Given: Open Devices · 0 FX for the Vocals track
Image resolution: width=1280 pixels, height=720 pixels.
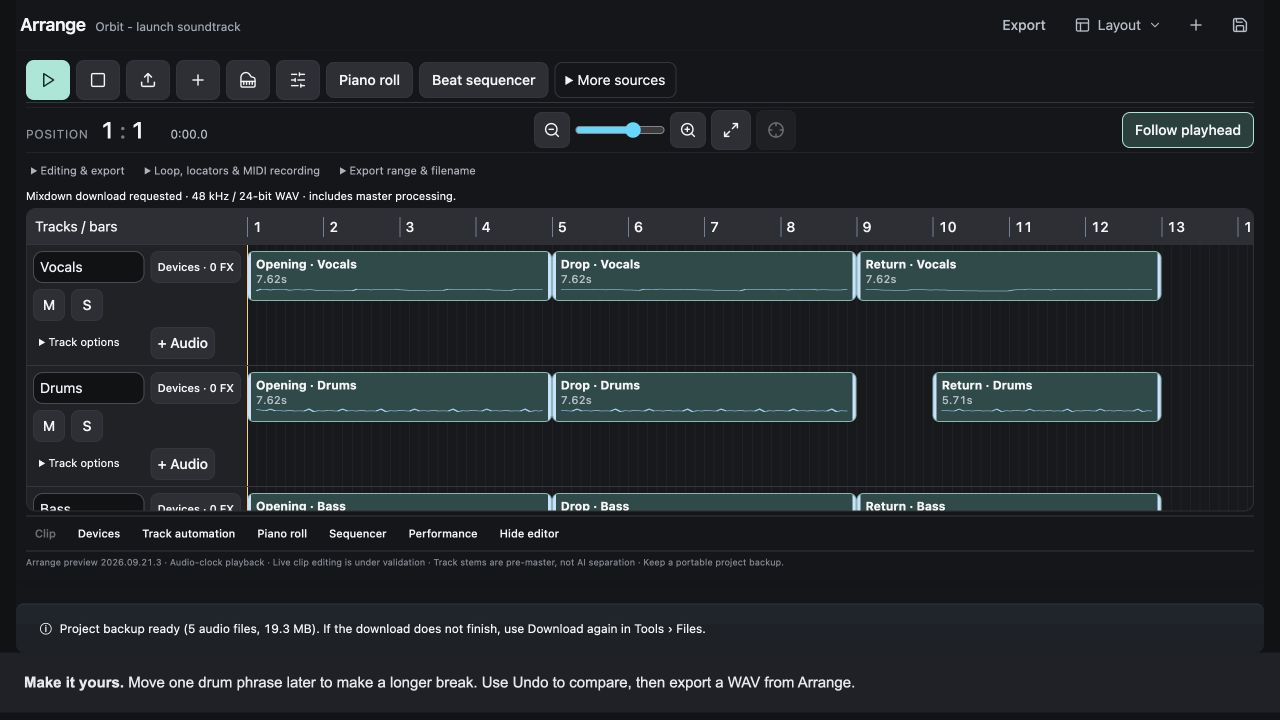Looking at the screenshot, I should (x=196, y=267).
